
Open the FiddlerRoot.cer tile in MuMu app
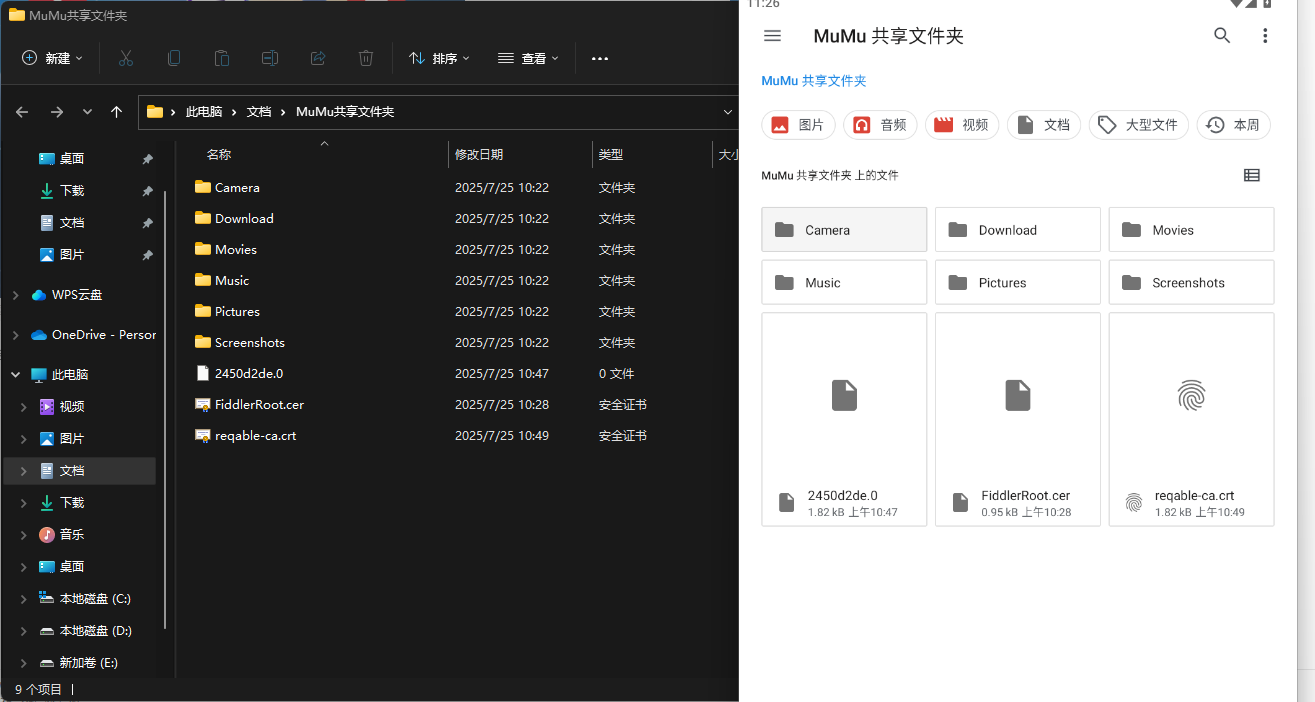[x=1018, y=419]
